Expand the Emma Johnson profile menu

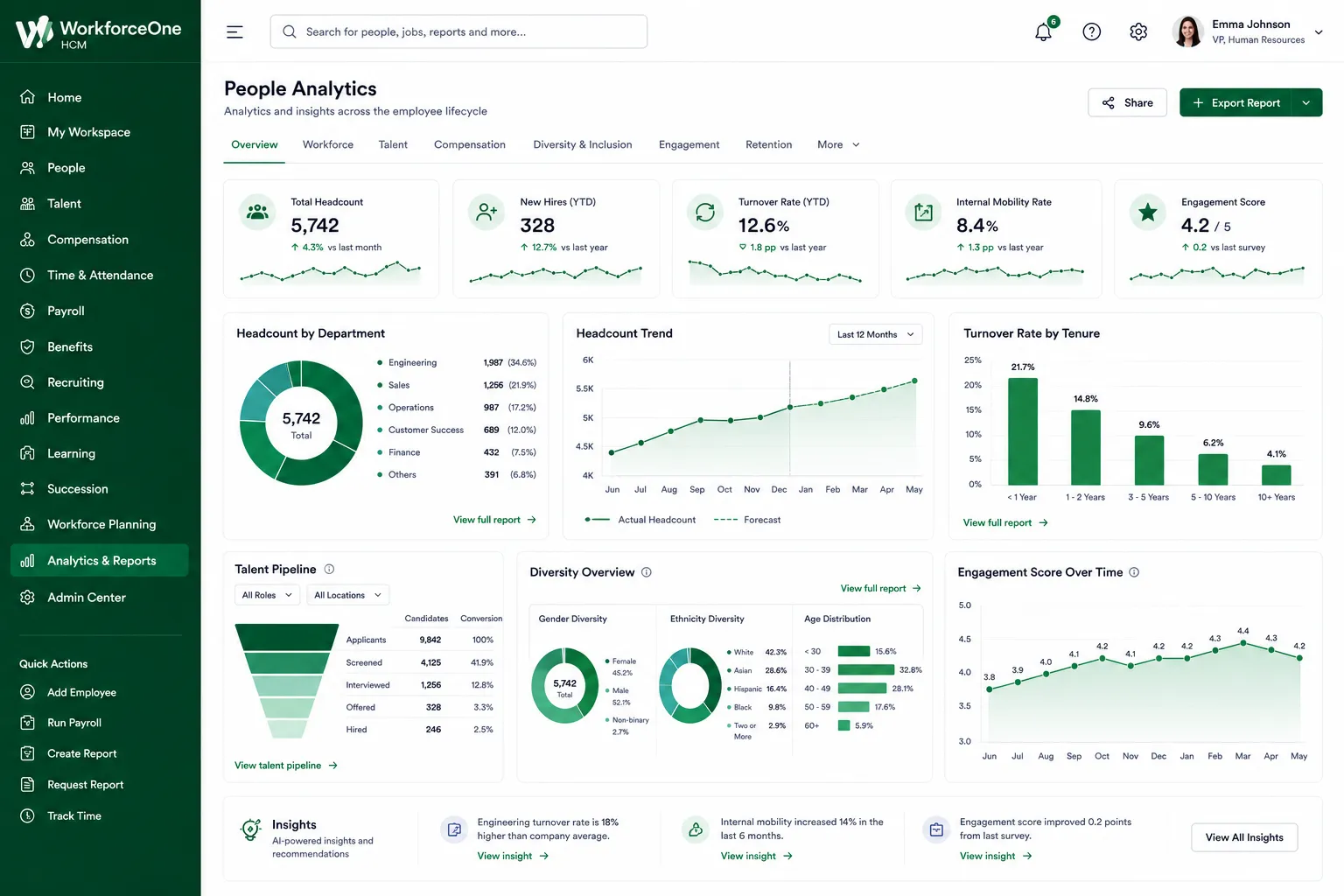pyautogui.click(x=1319, y=32)
